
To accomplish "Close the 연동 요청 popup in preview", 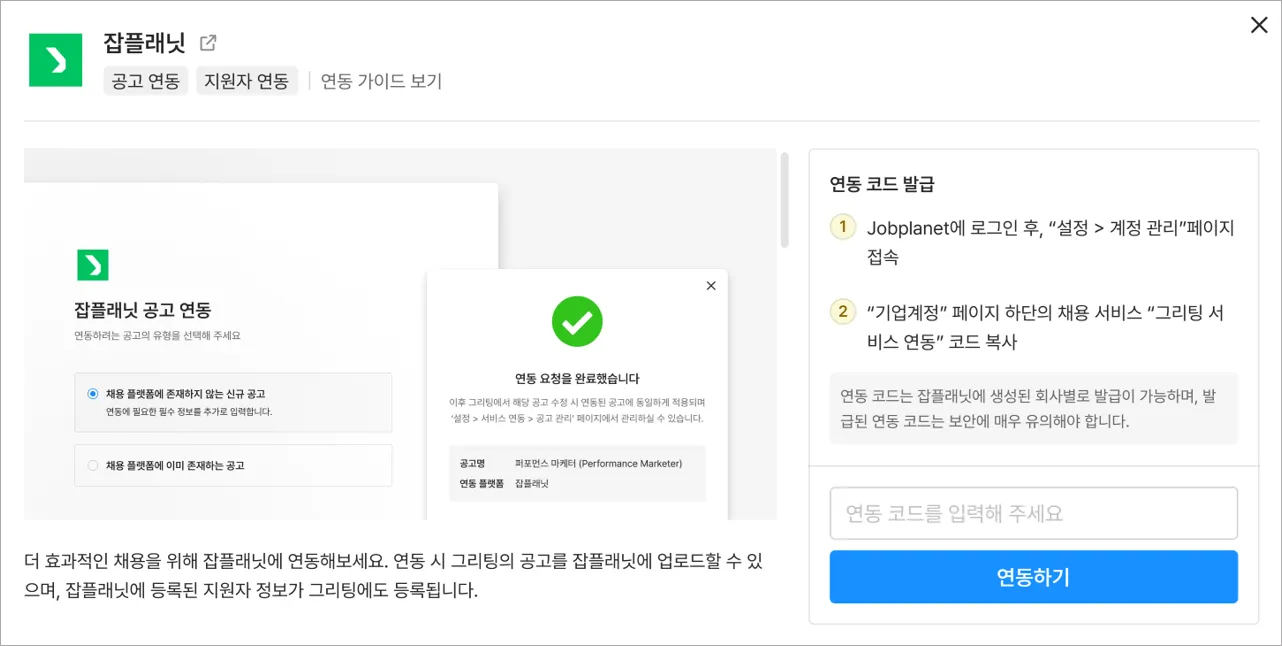I will tap(711, 285).
